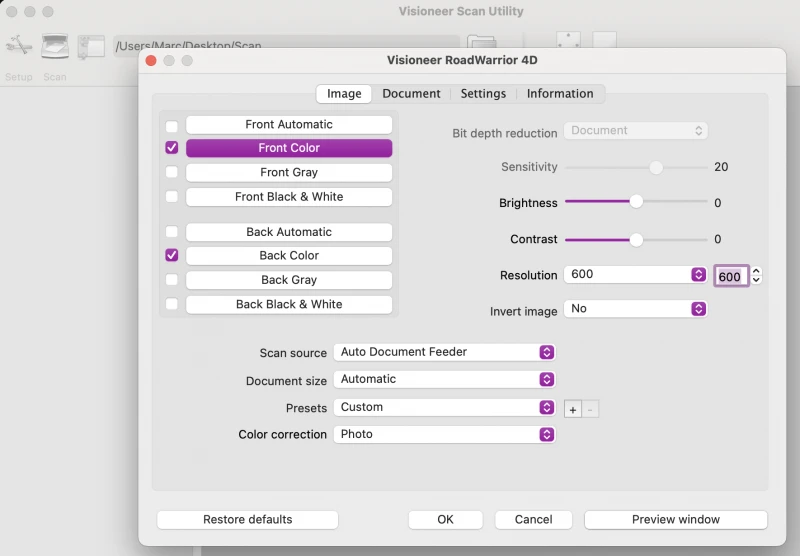Click the scan path field in Scan Utility

[287, 45]
